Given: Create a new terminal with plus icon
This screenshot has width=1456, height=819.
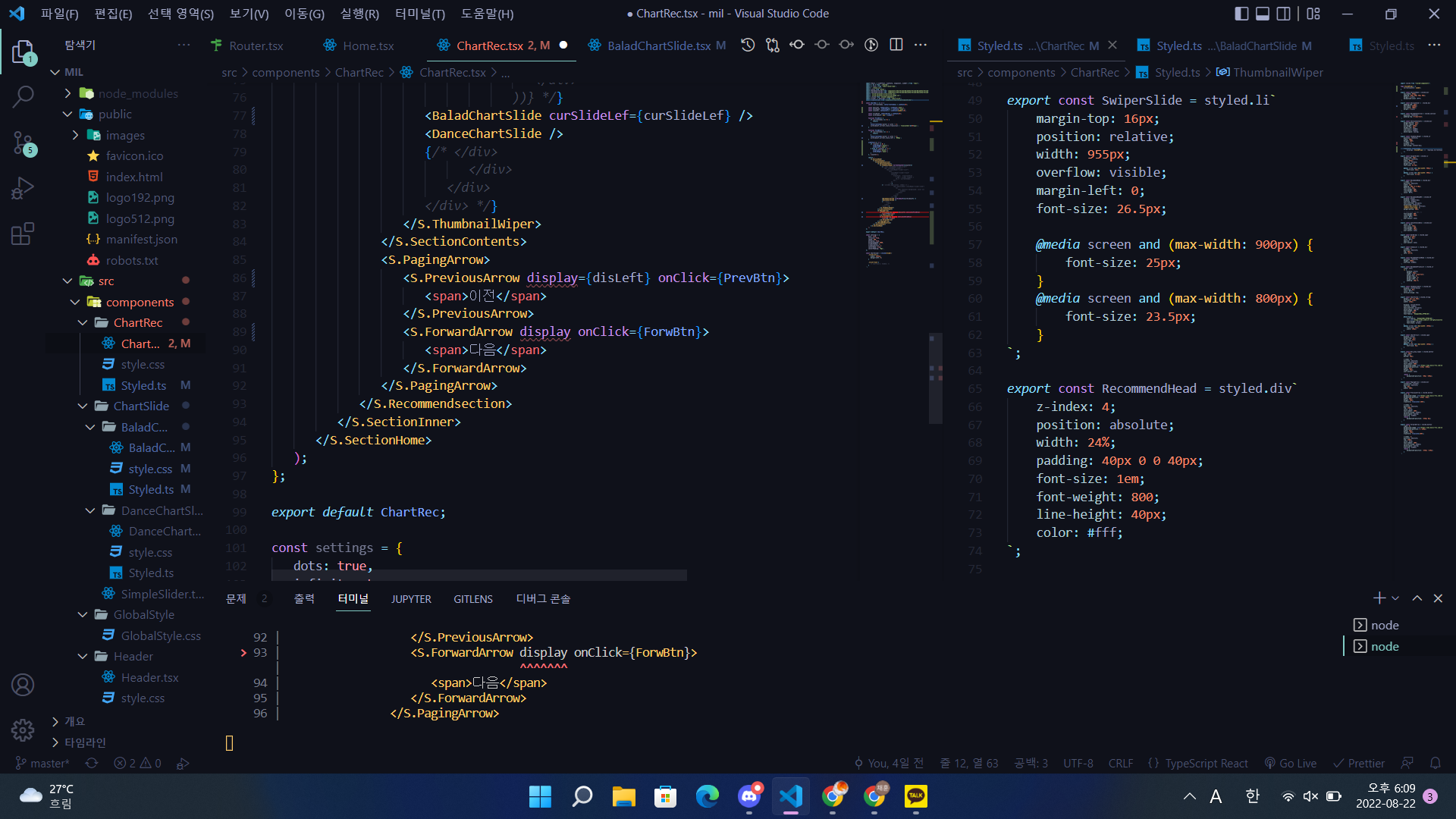Looking at the screenshot, I should click(x=1379, y=598).
